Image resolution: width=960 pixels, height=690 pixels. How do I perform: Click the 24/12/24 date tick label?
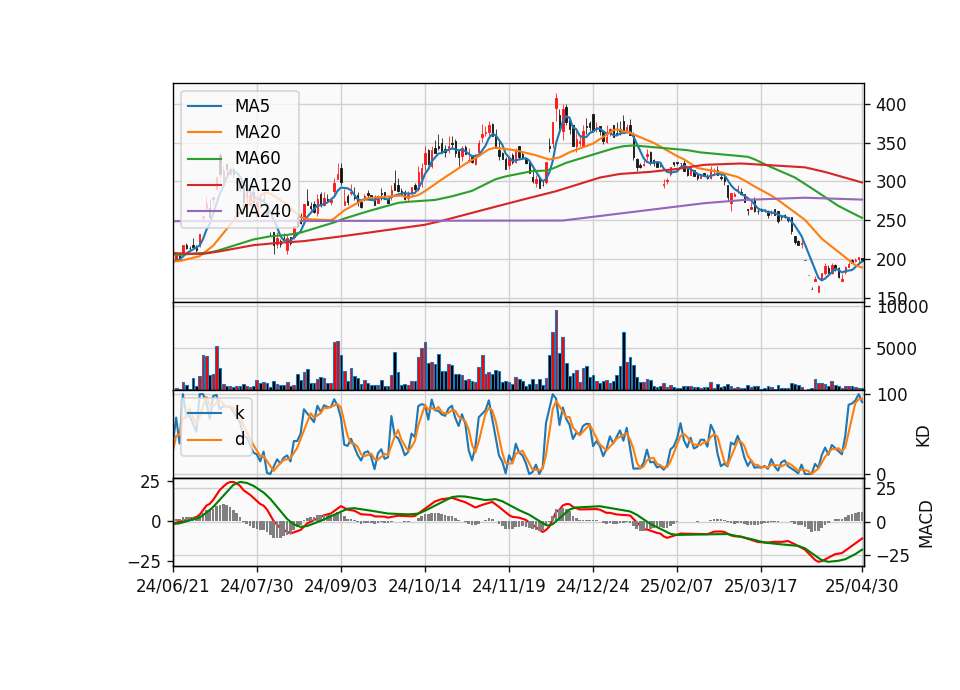pyautogui.click(x=593, y=586)
